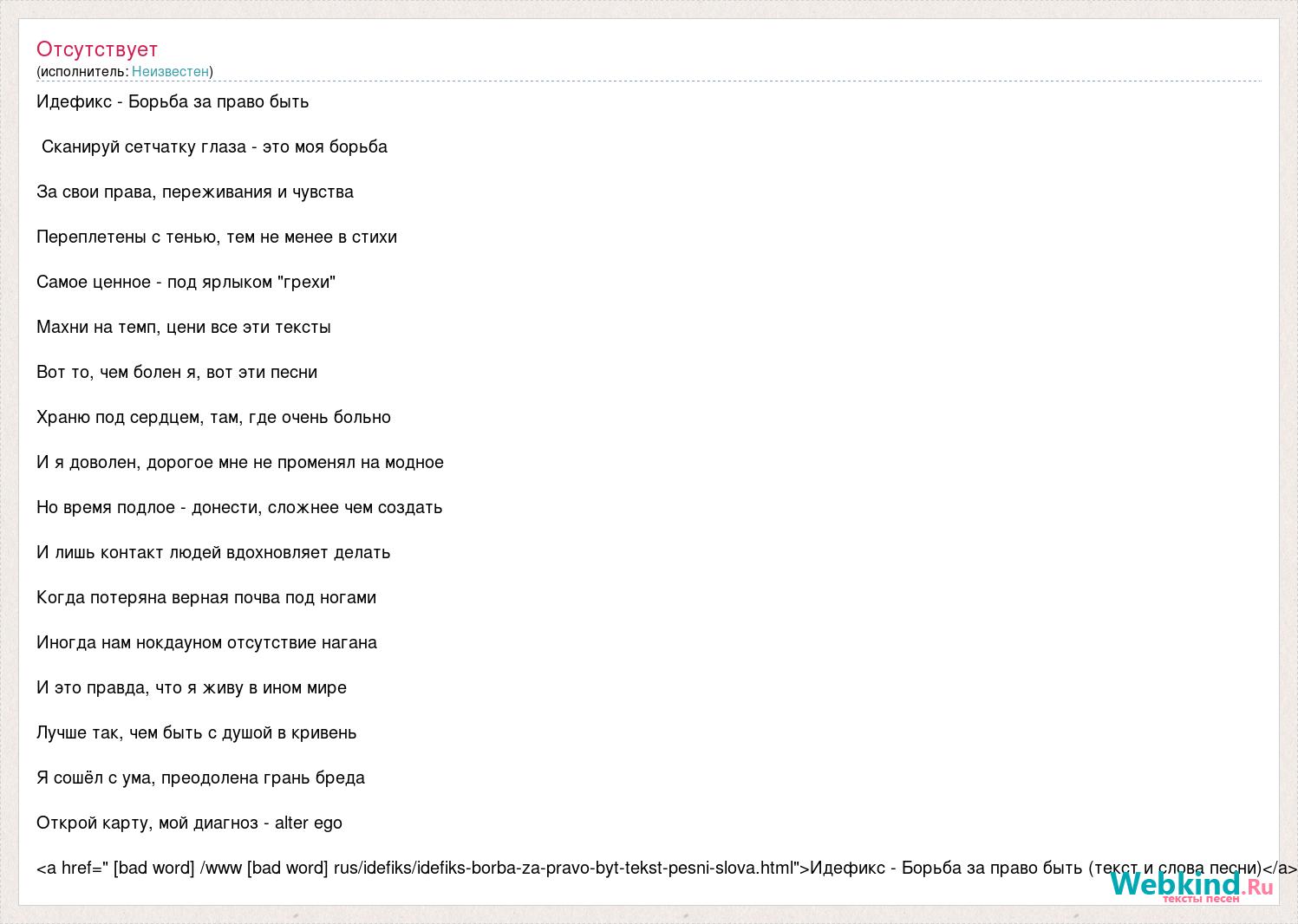Select line 'Идефикс - Борьба за право быть'

[x=173, y=101]
